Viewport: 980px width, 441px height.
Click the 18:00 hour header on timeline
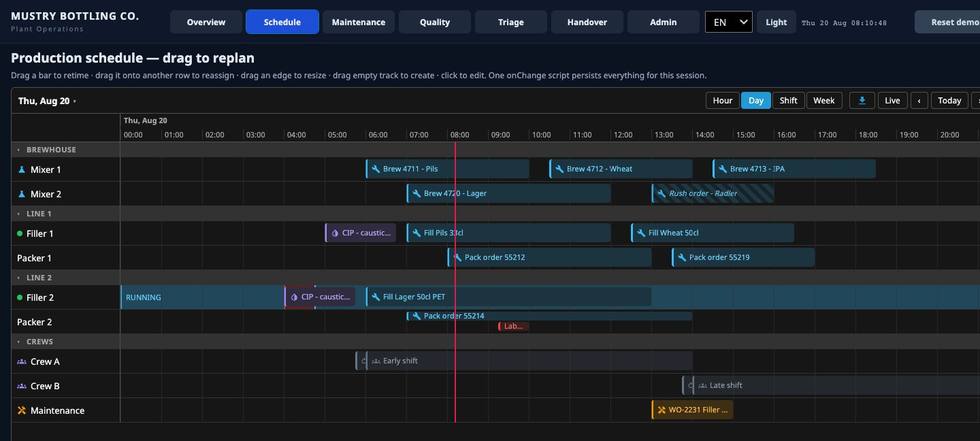(868, 135)
